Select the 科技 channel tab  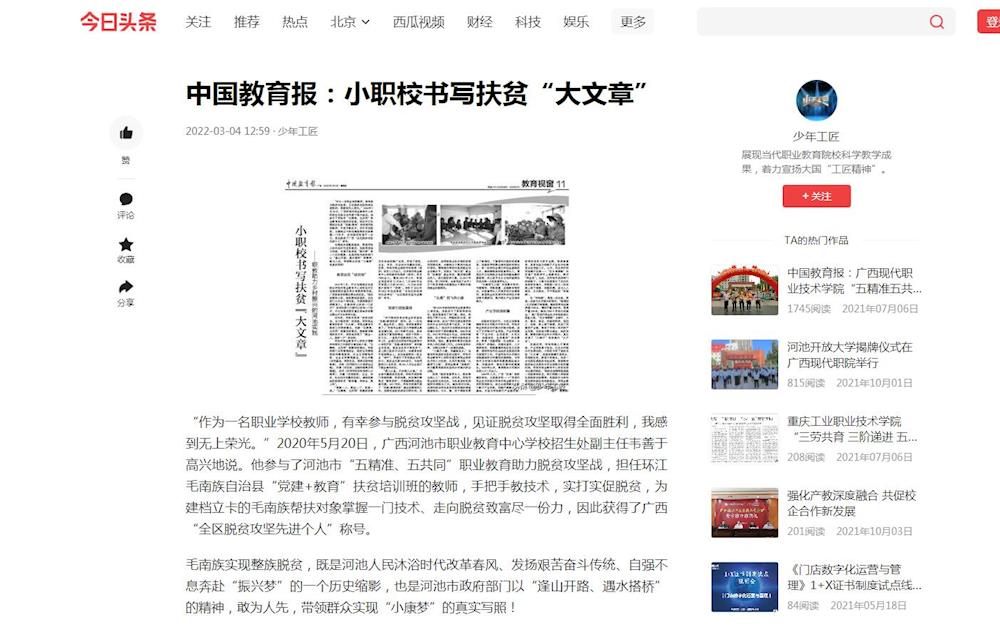pyautogui.click(x=528, y=22)
